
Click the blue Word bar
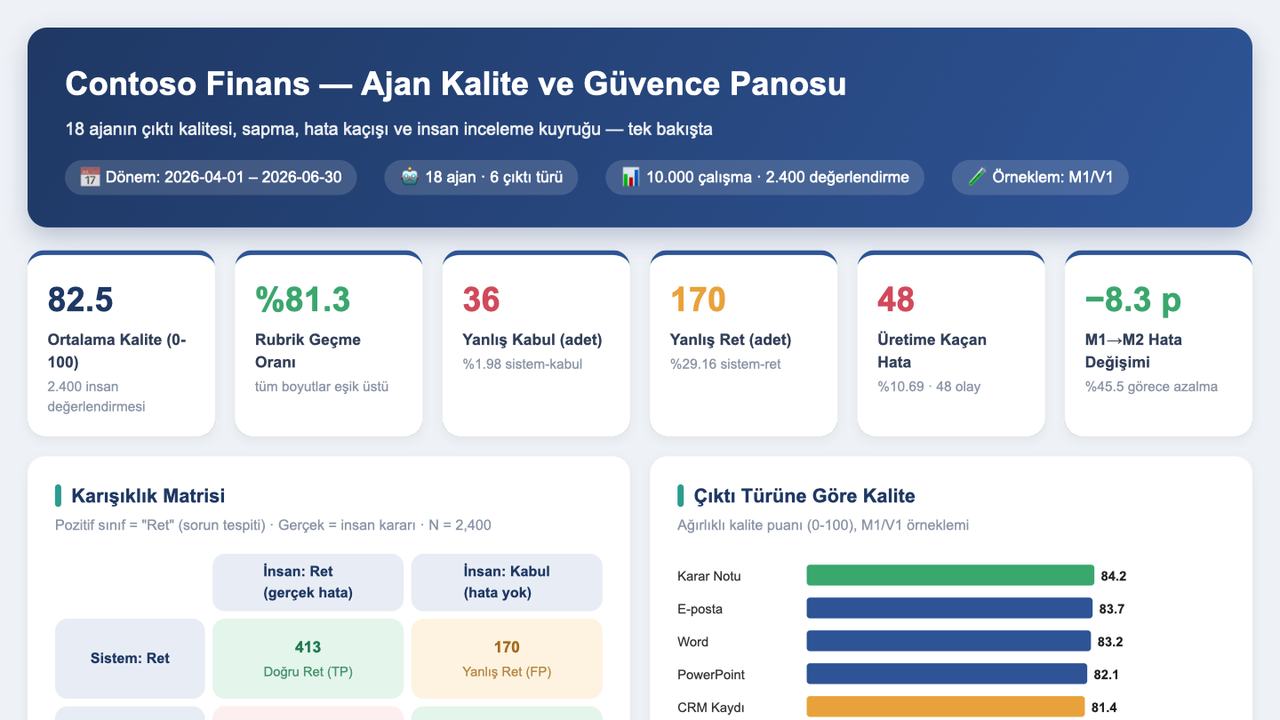point(948,641)
